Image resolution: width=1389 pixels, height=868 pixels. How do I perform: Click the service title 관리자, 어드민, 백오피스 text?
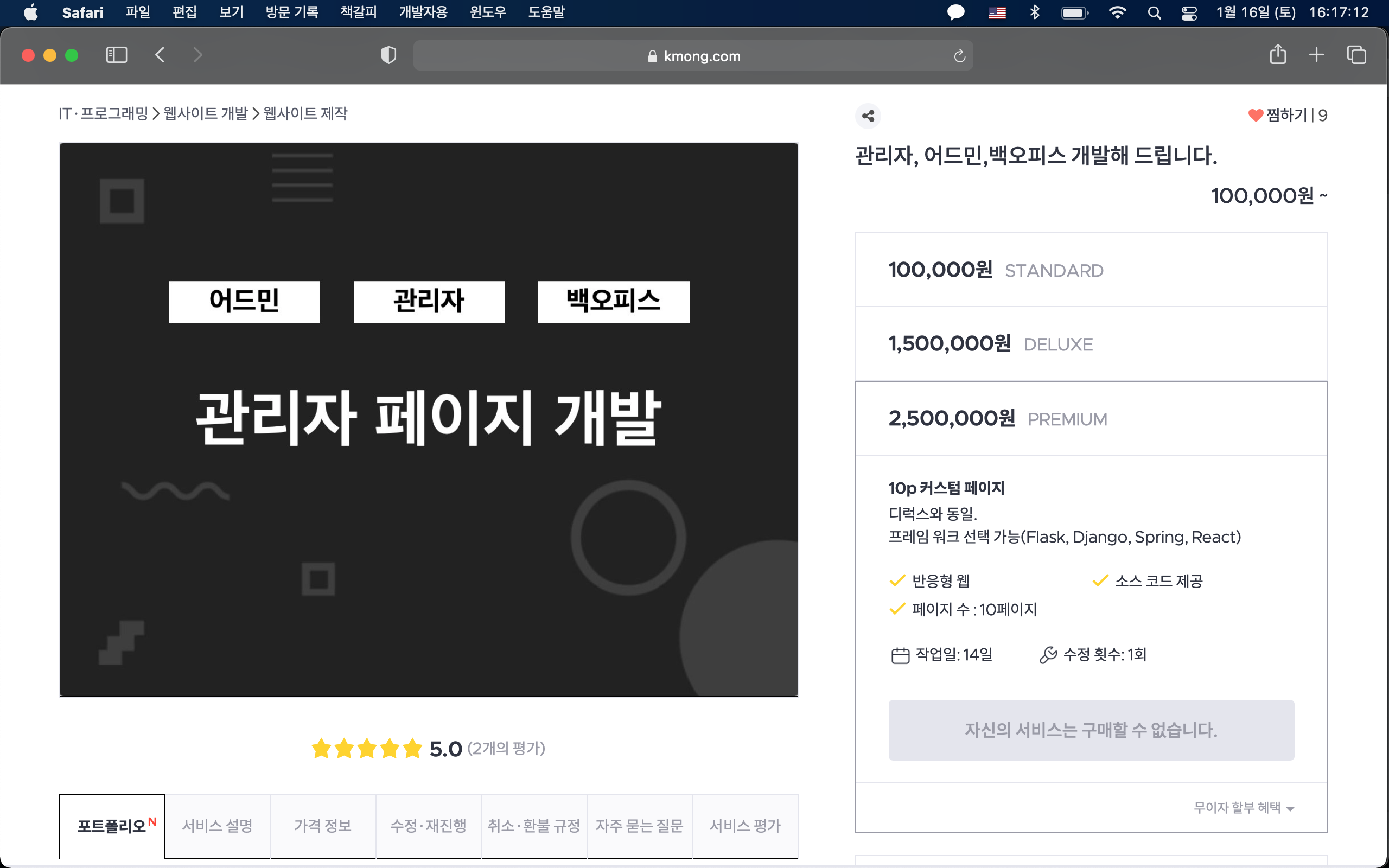coord(1036,156)
